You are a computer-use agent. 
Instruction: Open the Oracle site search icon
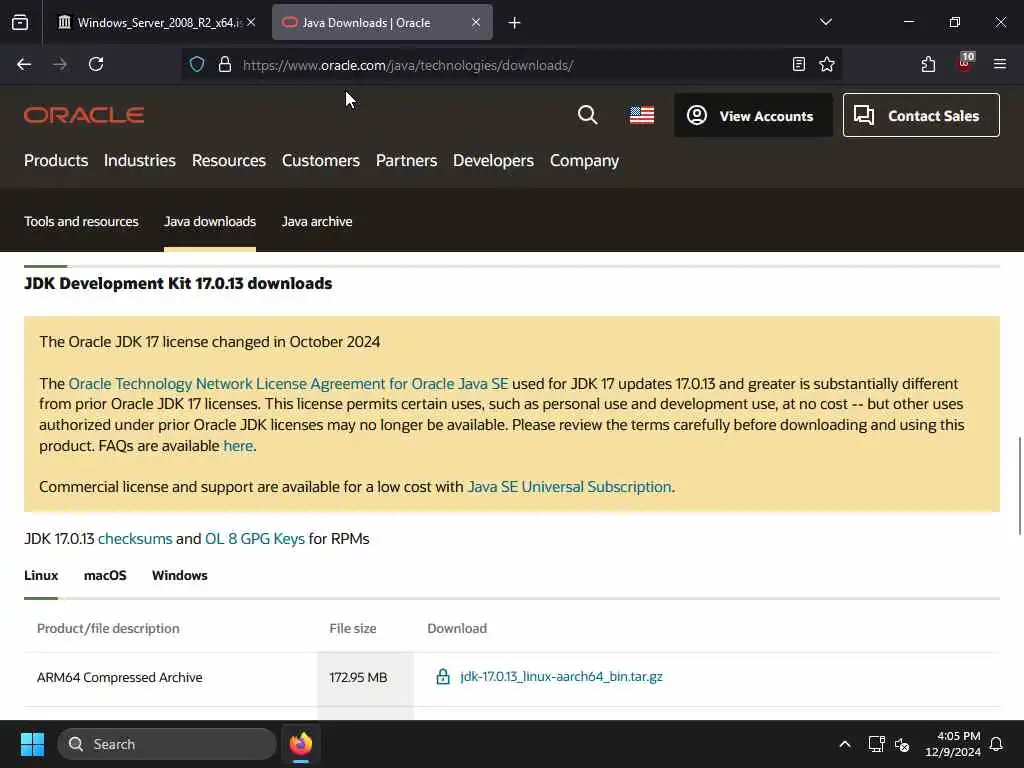pyautogui.click(x=588, y=115)
